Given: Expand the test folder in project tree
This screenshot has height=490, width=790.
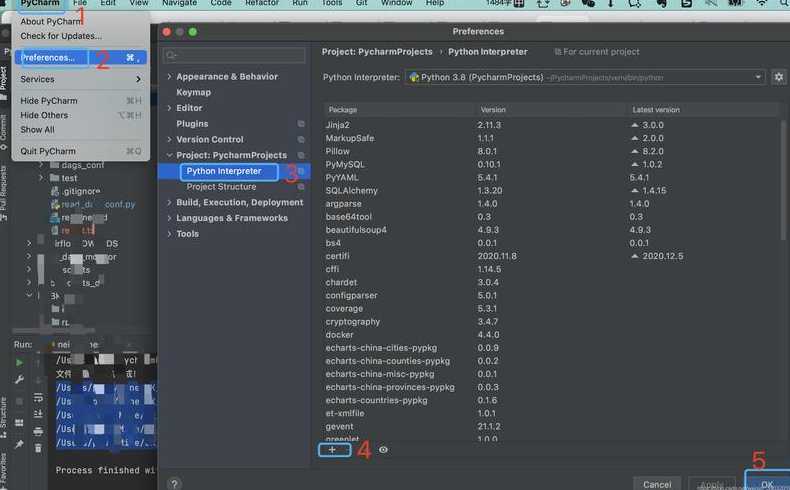Looking at the screenshot, I should click(41, 178).
